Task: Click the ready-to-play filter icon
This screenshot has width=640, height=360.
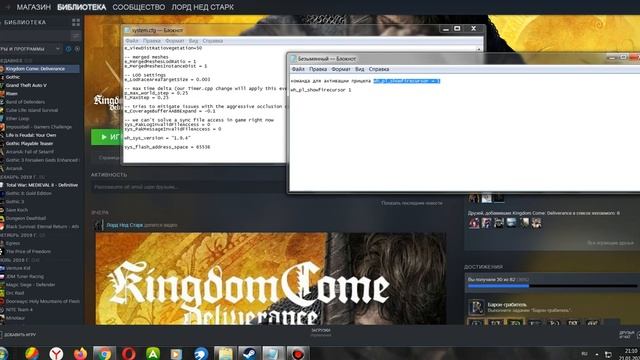Action: (x=77, y=49)
